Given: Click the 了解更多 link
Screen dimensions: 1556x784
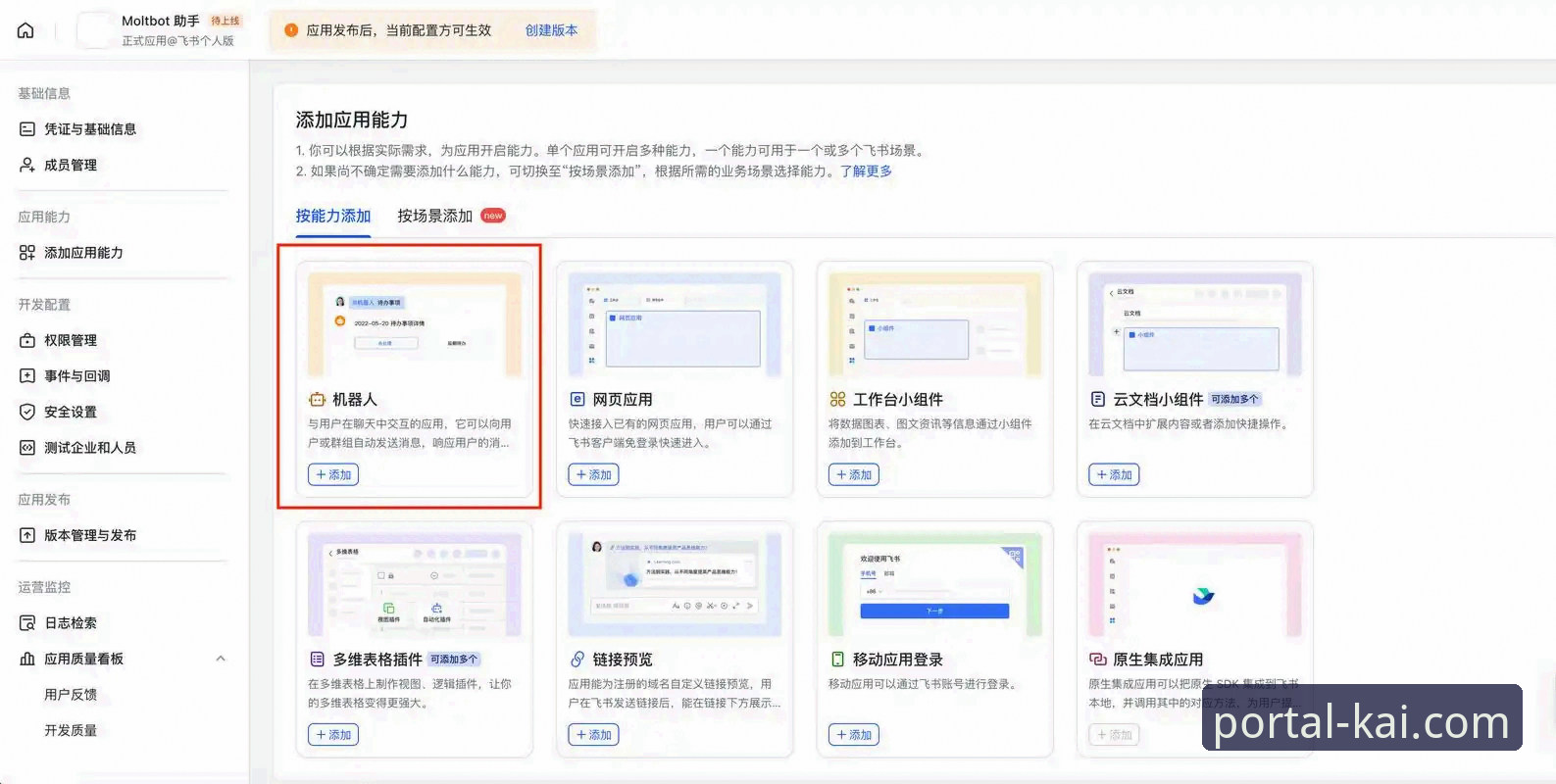Looking at the screenshot, I should (x=866, y=171).
